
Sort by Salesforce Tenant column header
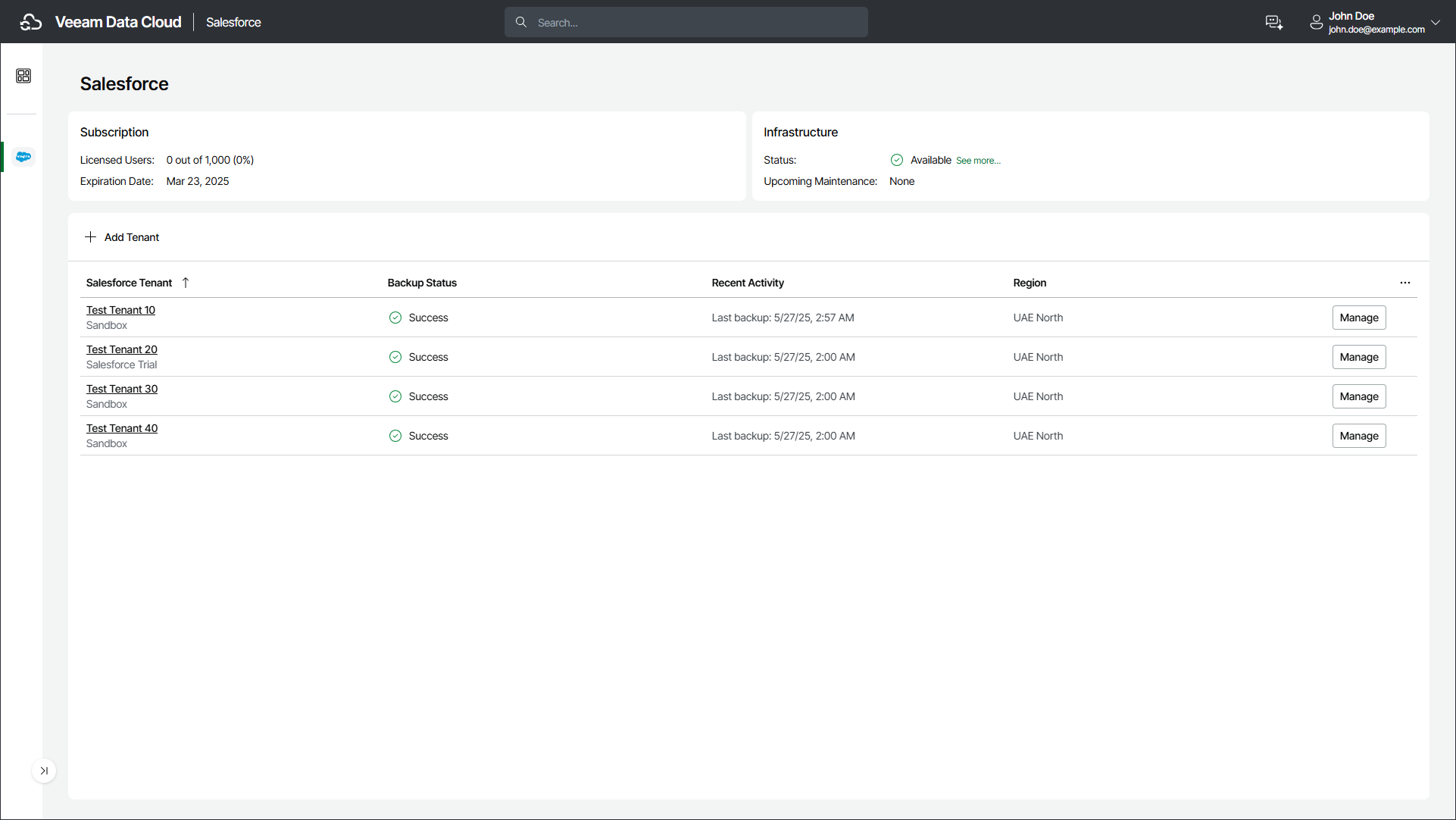129,283
